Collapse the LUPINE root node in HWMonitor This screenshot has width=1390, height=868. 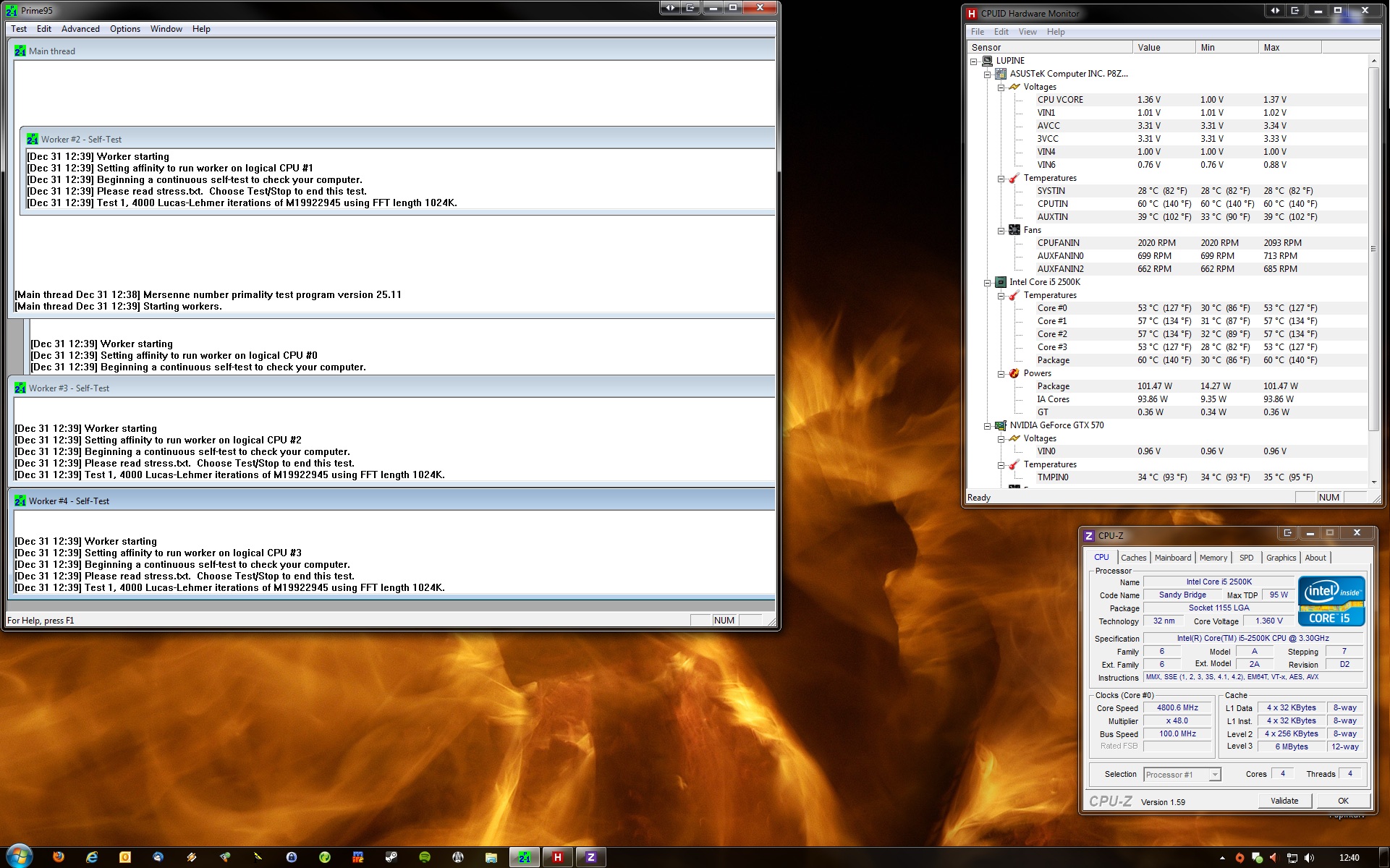(x=974, y=61)
